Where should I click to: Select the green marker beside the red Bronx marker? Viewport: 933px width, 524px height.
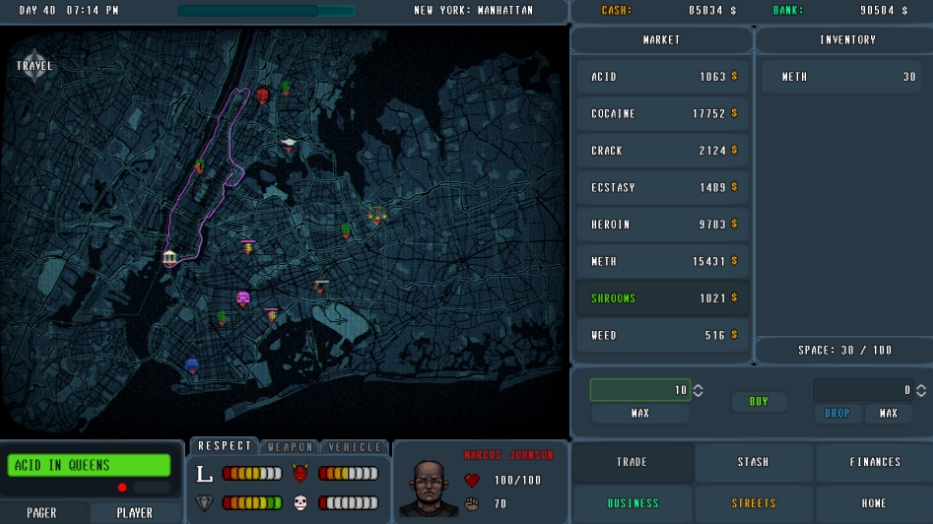[286, 87]
